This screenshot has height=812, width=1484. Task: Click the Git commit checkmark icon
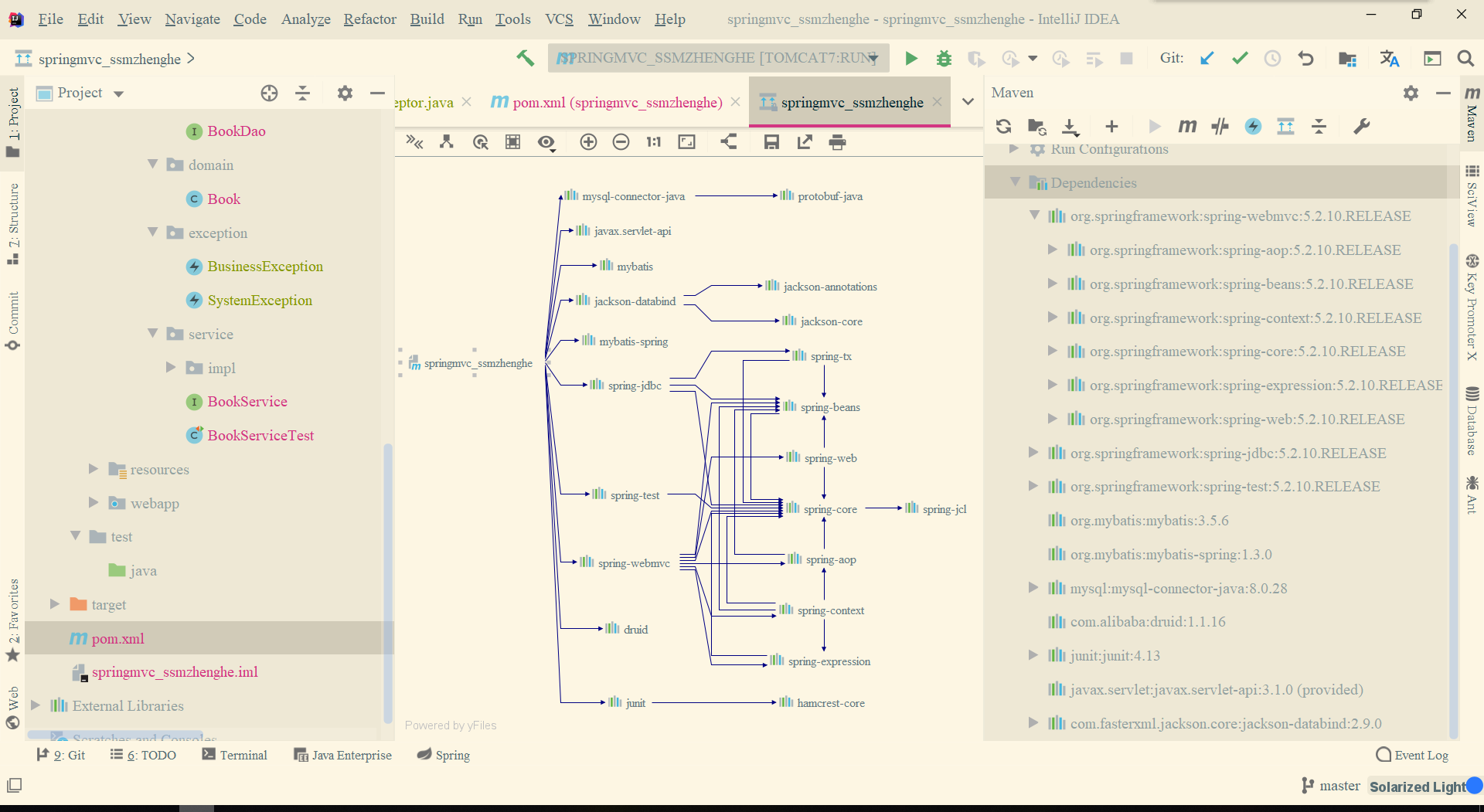1240,59
